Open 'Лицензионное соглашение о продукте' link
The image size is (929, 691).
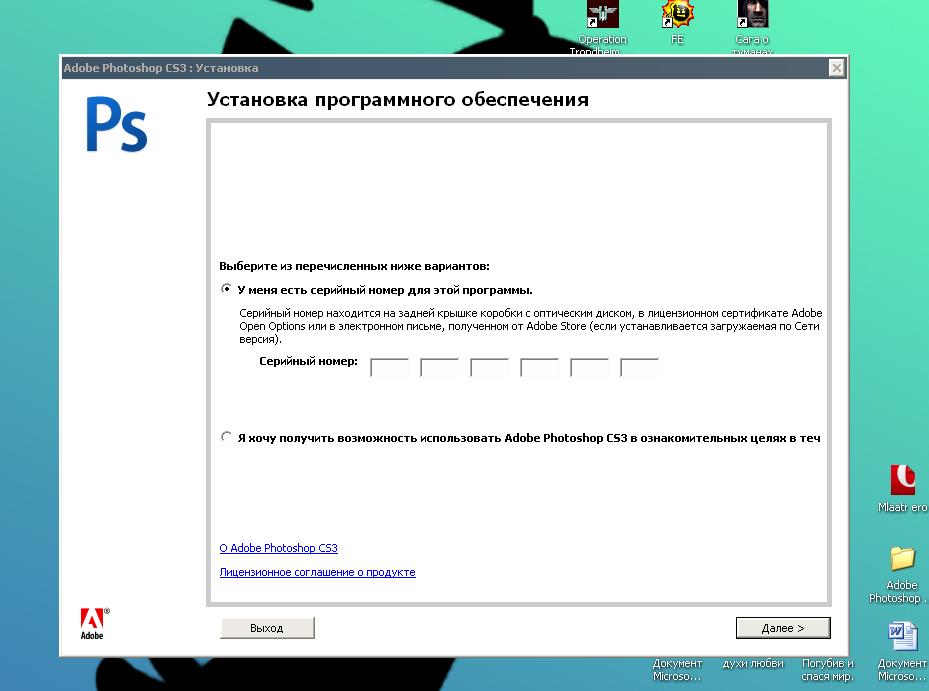point(318,572)
